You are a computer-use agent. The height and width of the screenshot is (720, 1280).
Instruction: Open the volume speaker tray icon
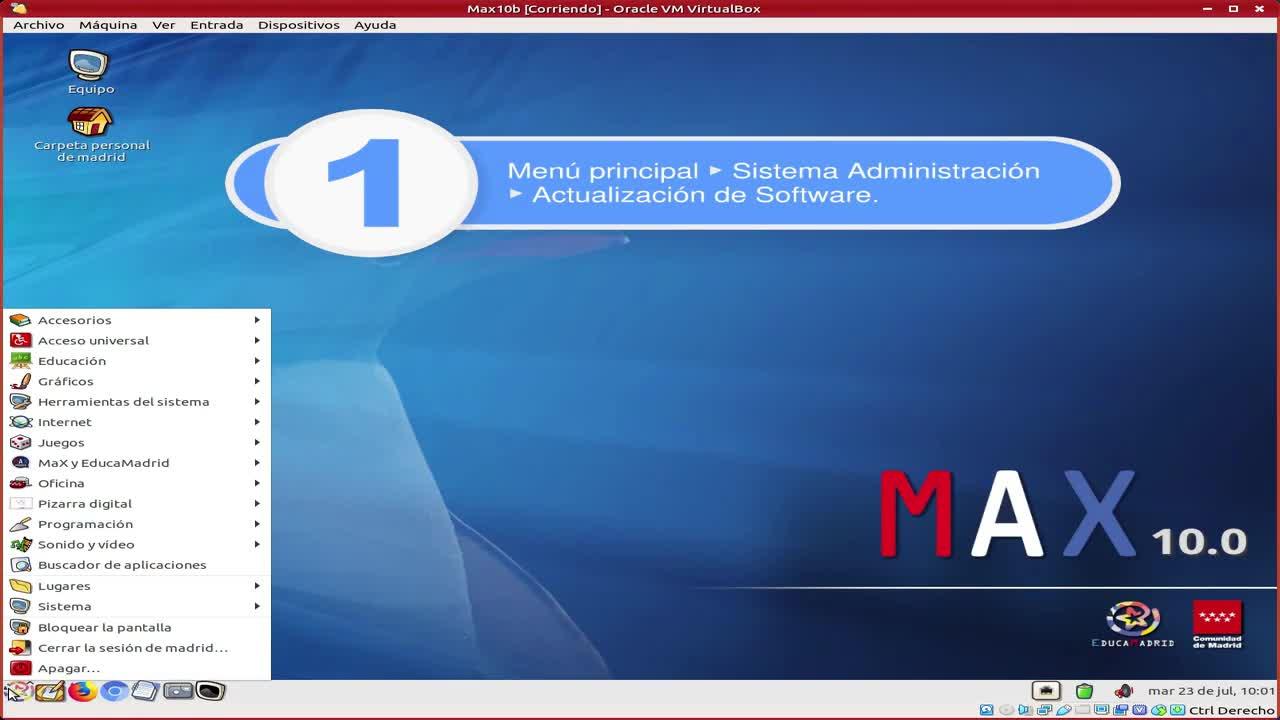click(x=1124, y=691)
